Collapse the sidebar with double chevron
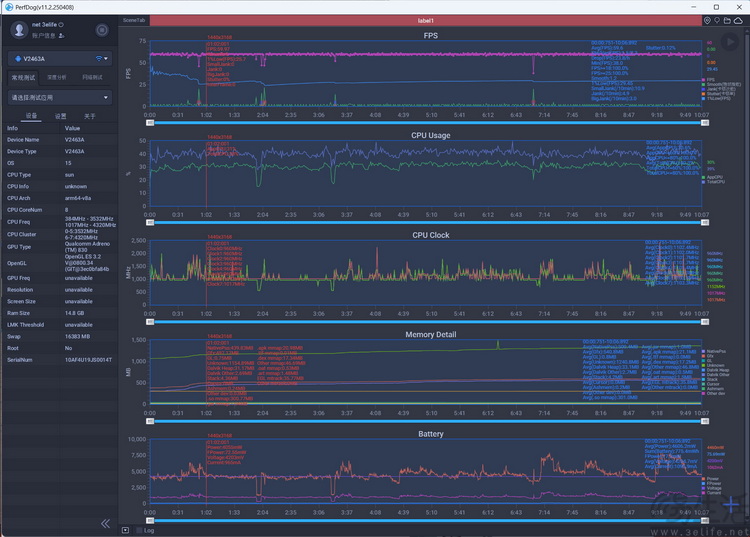Image resolution: width=750 pixels, height=537 pixels. pos(106,524)
